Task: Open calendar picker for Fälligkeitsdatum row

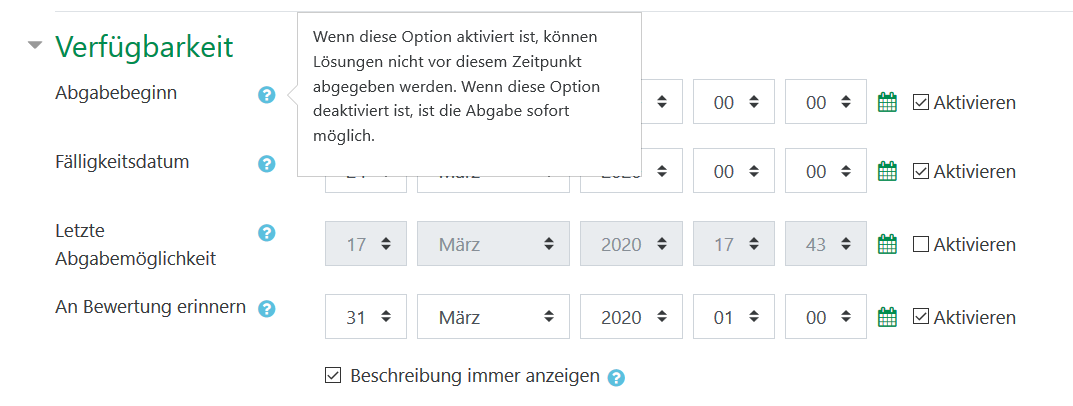Action: click(x=887, y=171)
